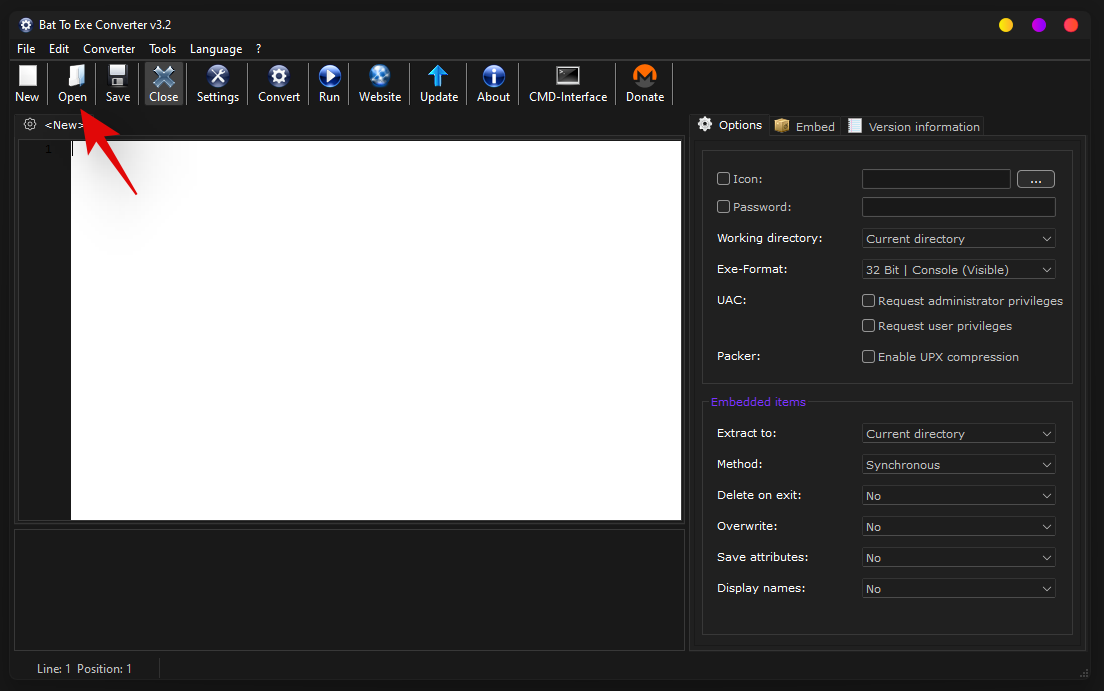
Task: Click the icon browse "..." button
Action: (1035, 180)
